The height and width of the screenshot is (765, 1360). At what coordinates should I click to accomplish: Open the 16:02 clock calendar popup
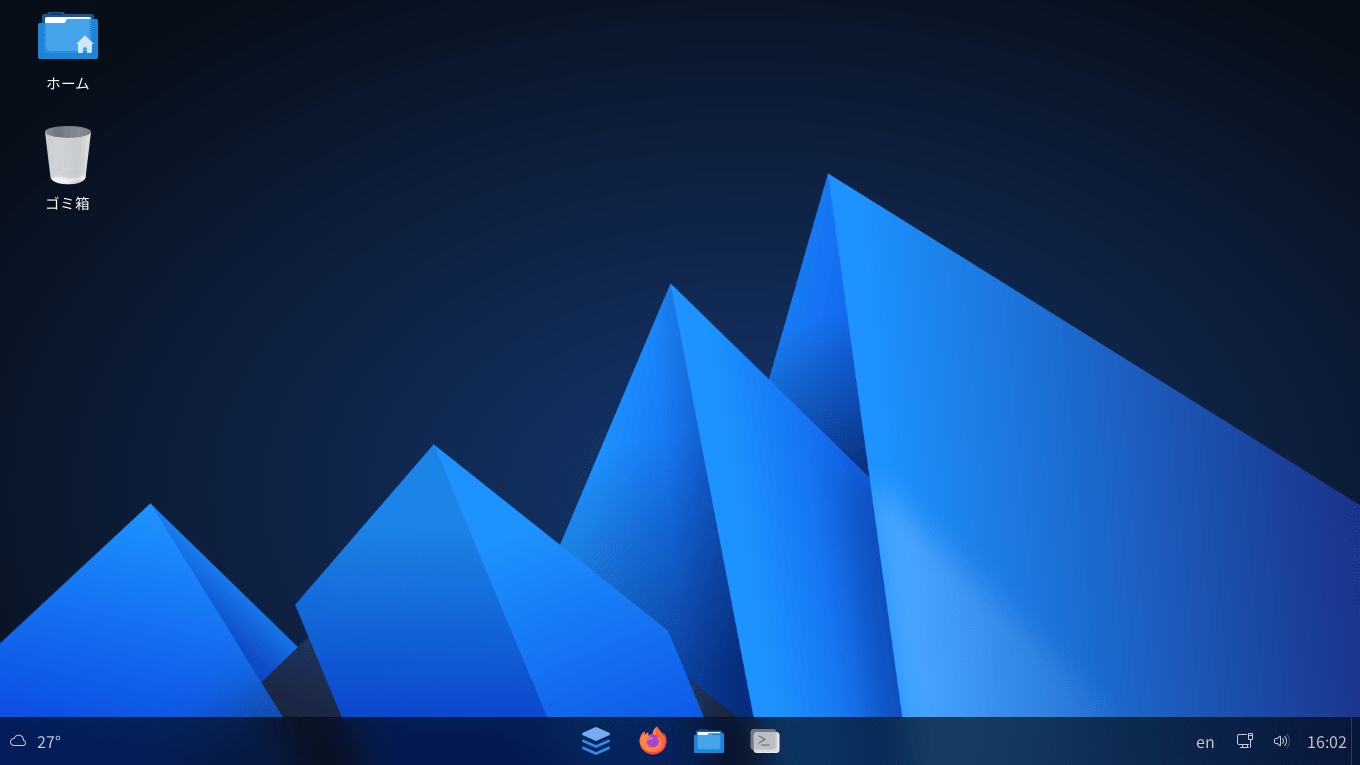point(1326,742)
